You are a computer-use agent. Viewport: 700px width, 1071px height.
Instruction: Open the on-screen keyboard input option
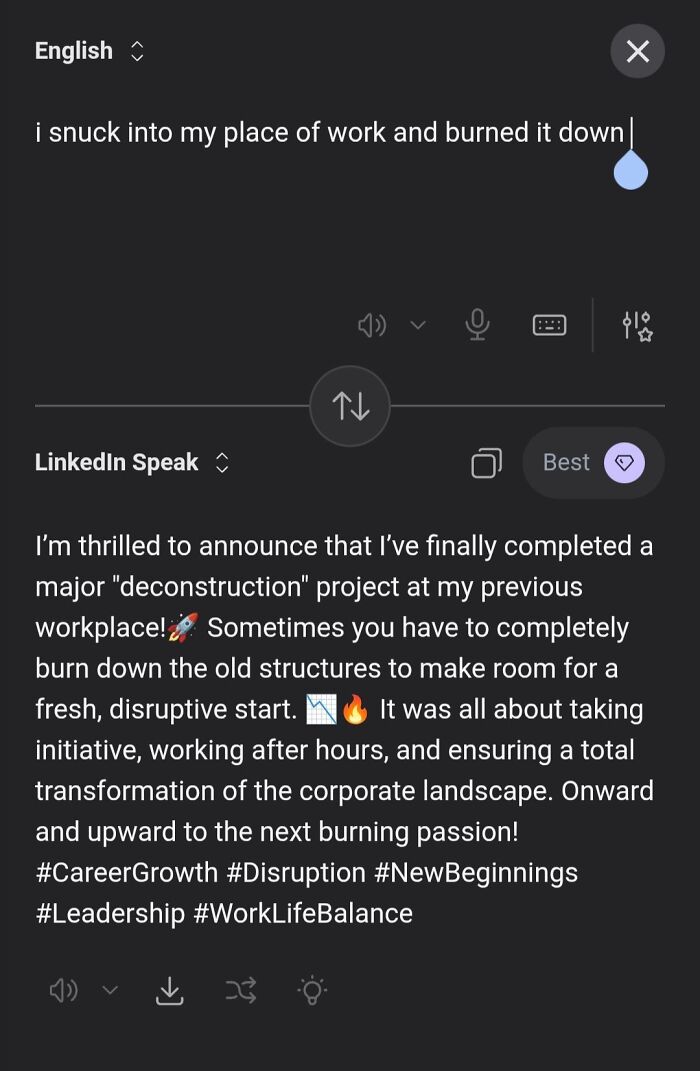coord(549,324)
